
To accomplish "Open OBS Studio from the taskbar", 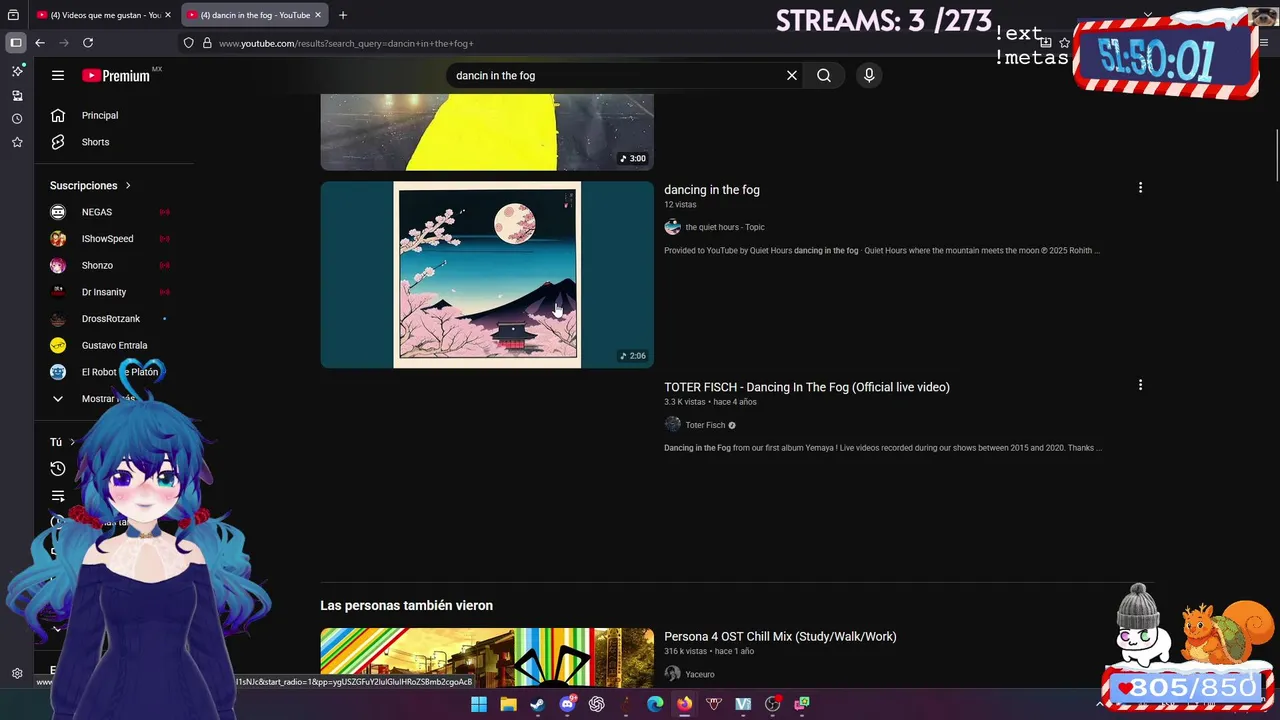I will tap(772, 704).
